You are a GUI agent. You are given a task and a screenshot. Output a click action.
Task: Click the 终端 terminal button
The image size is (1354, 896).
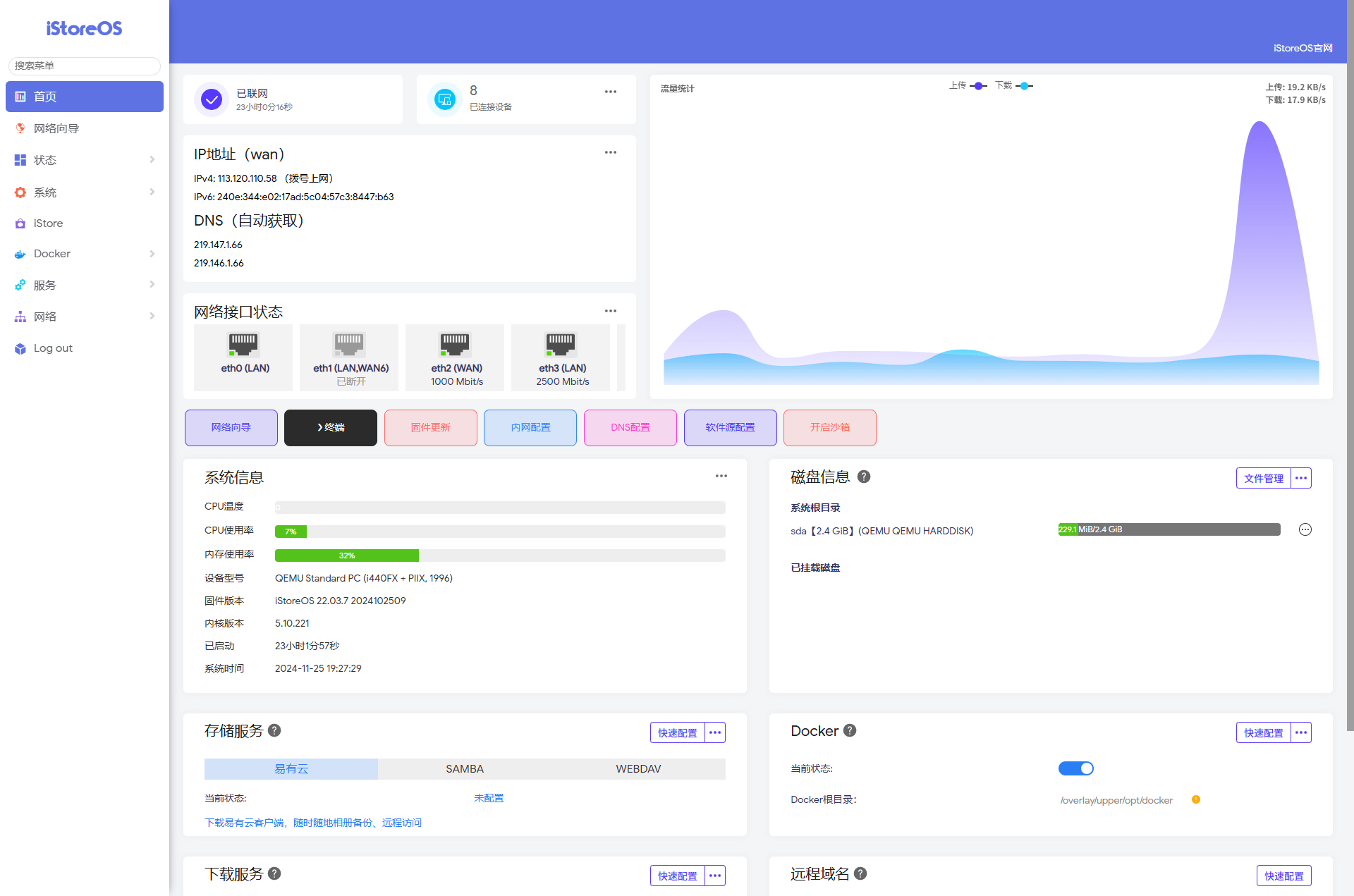(331, 427)
